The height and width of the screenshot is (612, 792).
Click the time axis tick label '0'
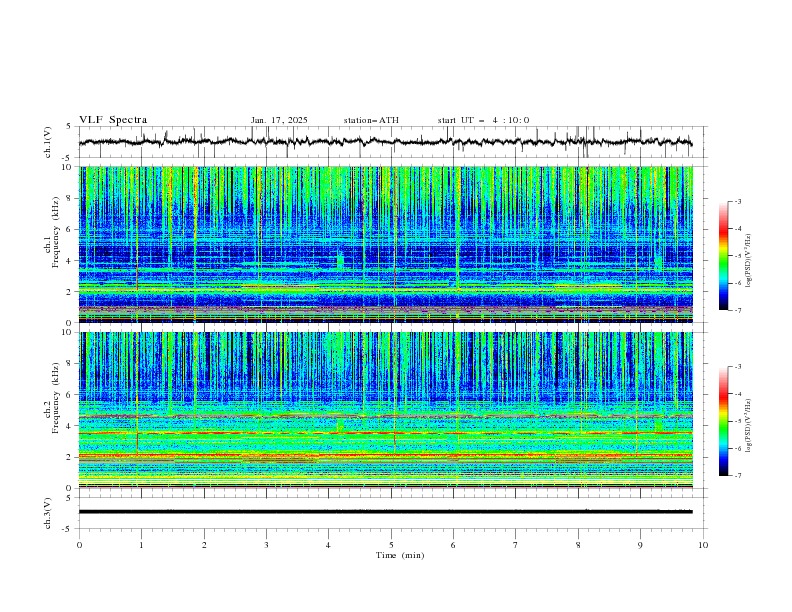point(79,545)
